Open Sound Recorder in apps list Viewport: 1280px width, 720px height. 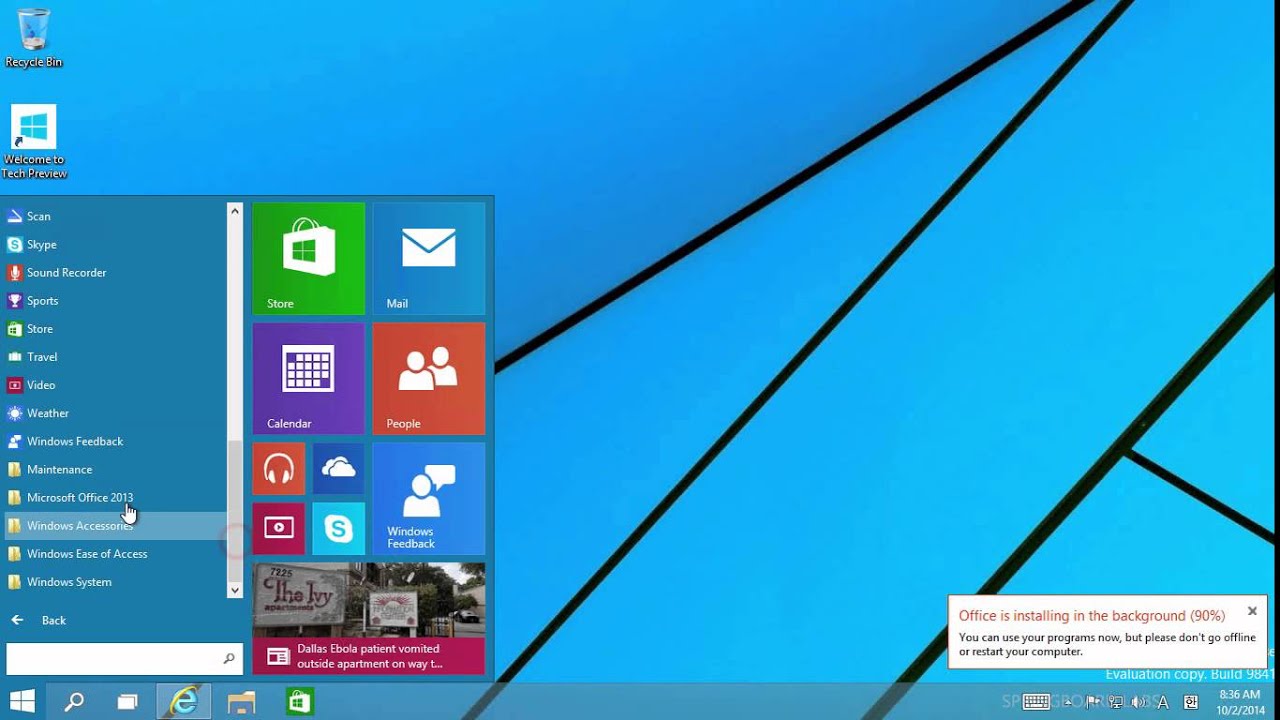(114, 272)
